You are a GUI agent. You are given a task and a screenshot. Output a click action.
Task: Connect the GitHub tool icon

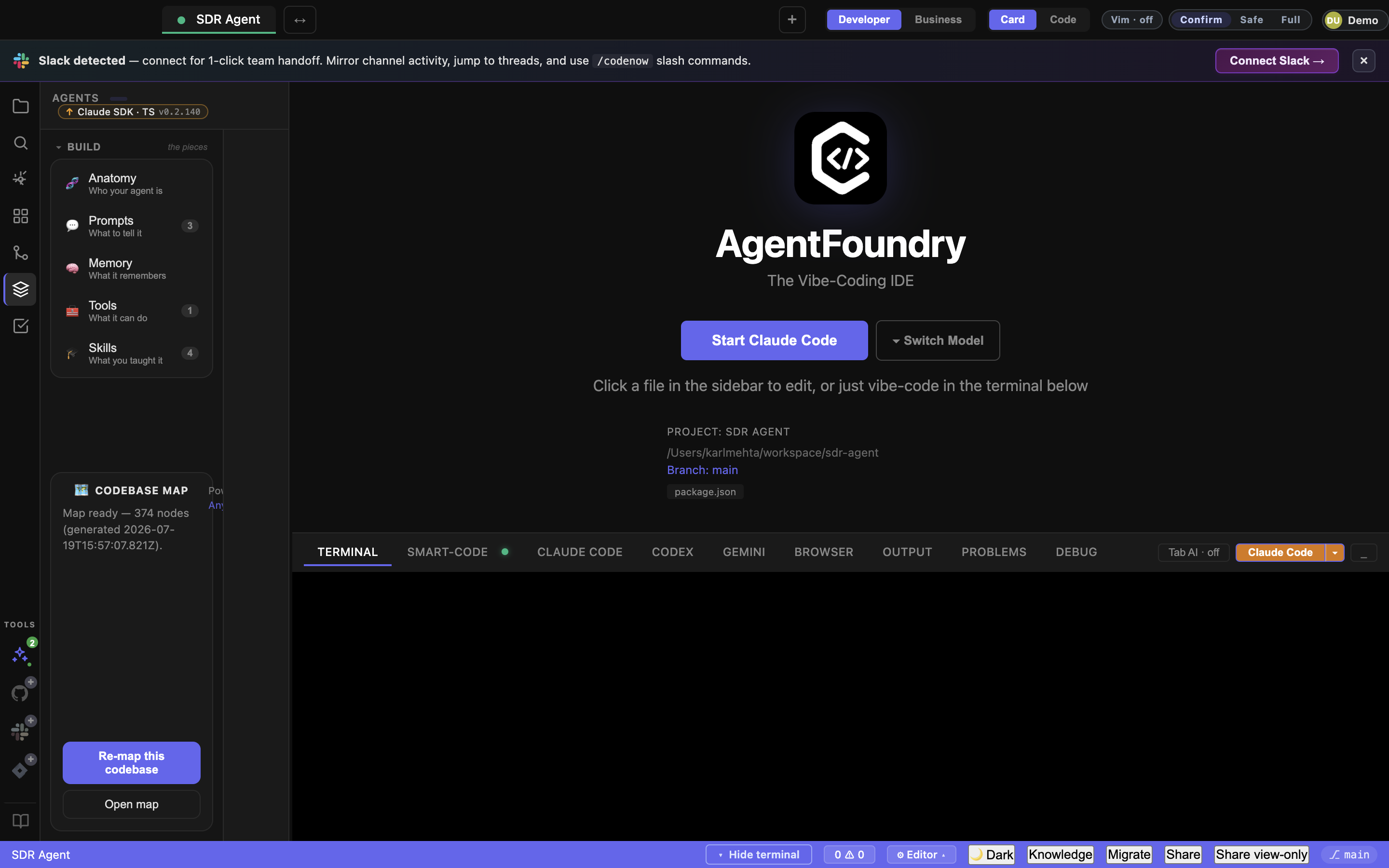click(20, 693)
